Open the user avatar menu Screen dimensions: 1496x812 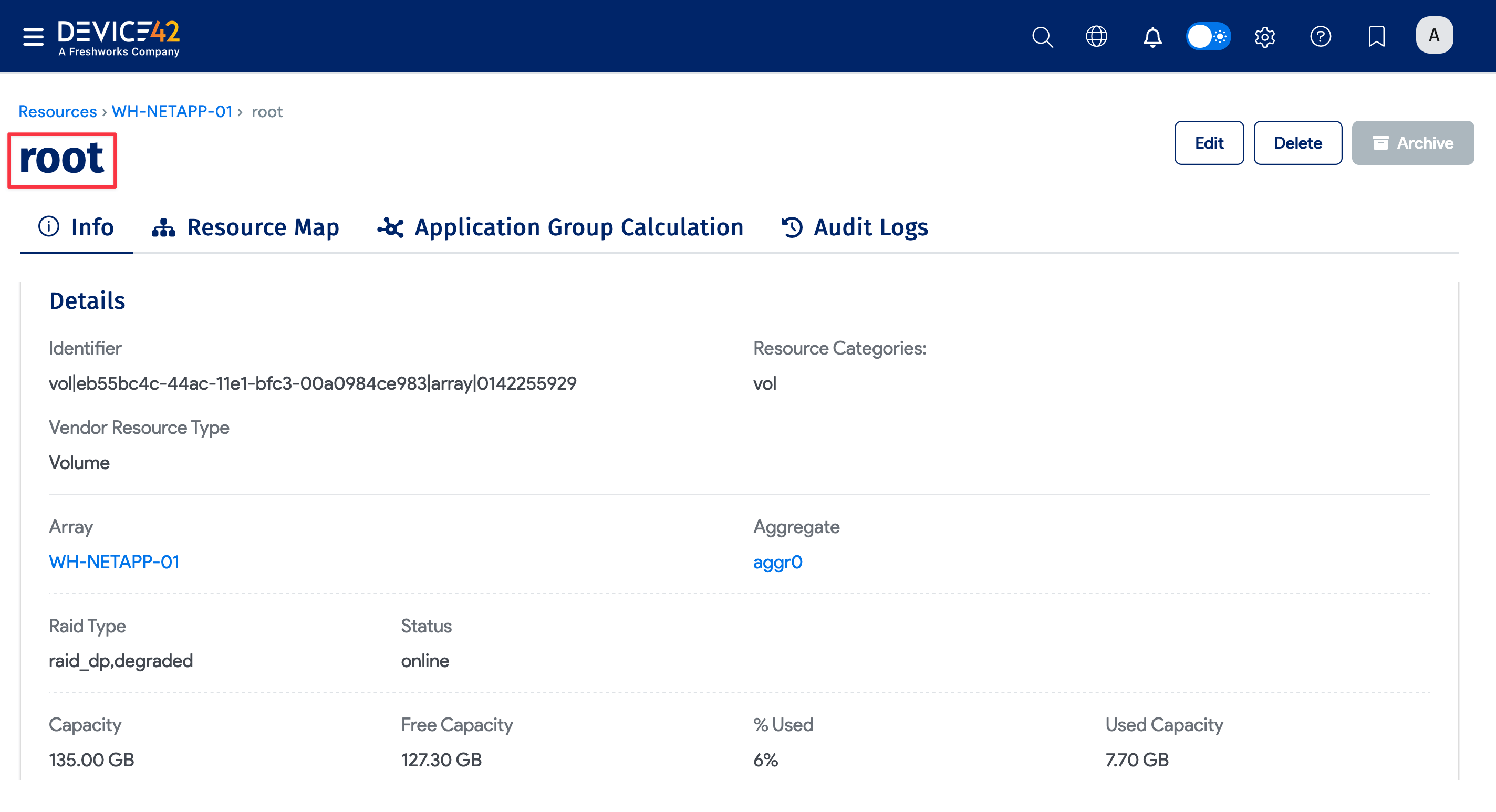1434,35
